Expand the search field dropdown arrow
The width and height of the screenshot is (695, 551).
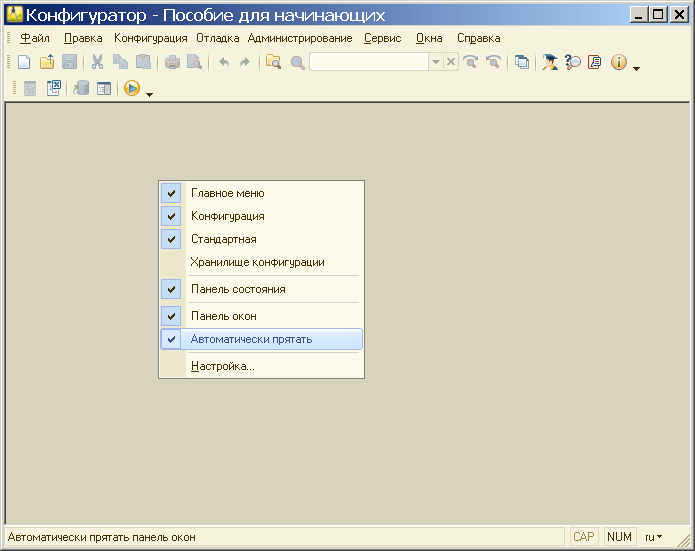coord(435,62)
